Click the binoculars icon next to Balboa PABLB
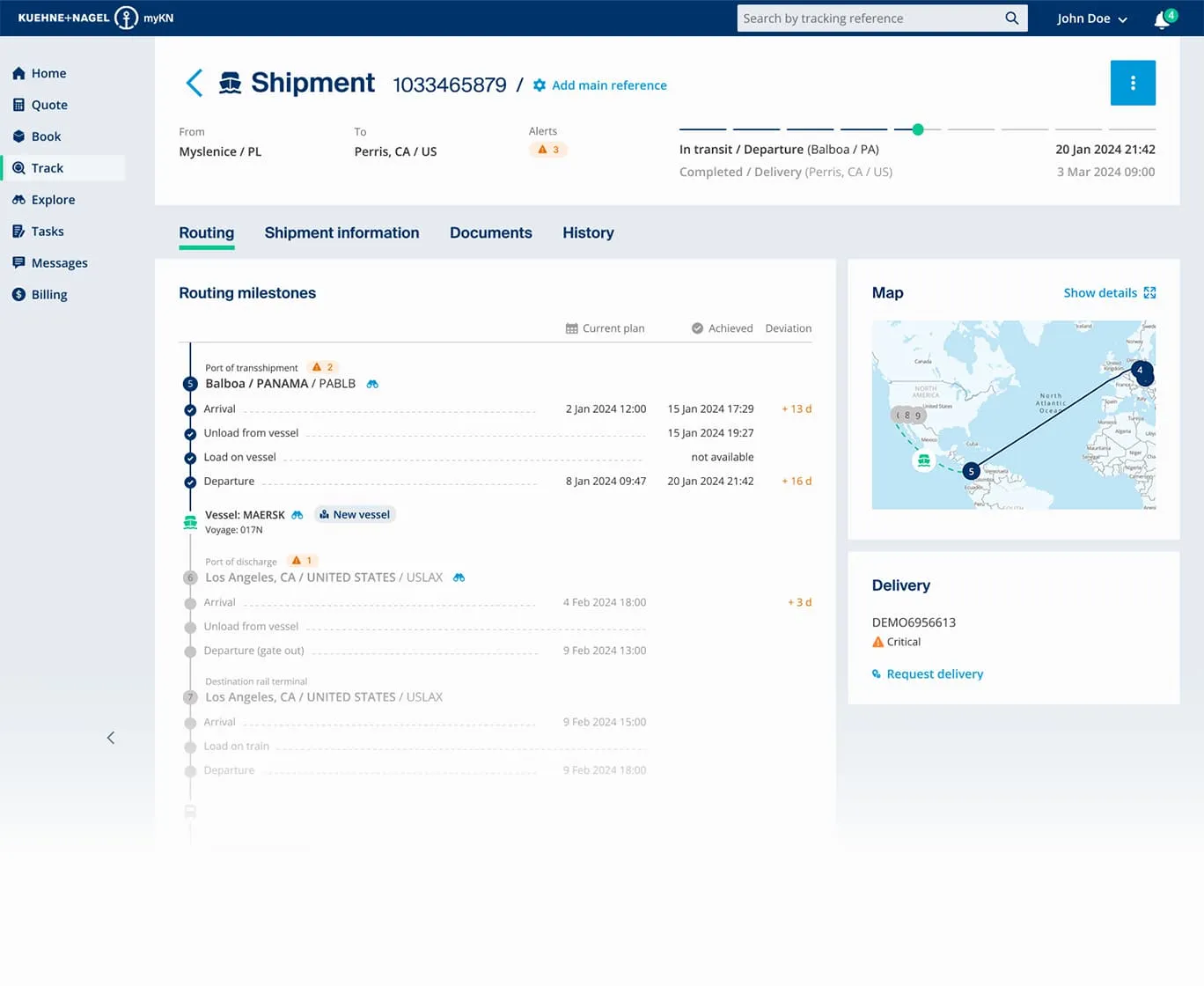Screen dimensions: 1204x986 pos(372,384)
